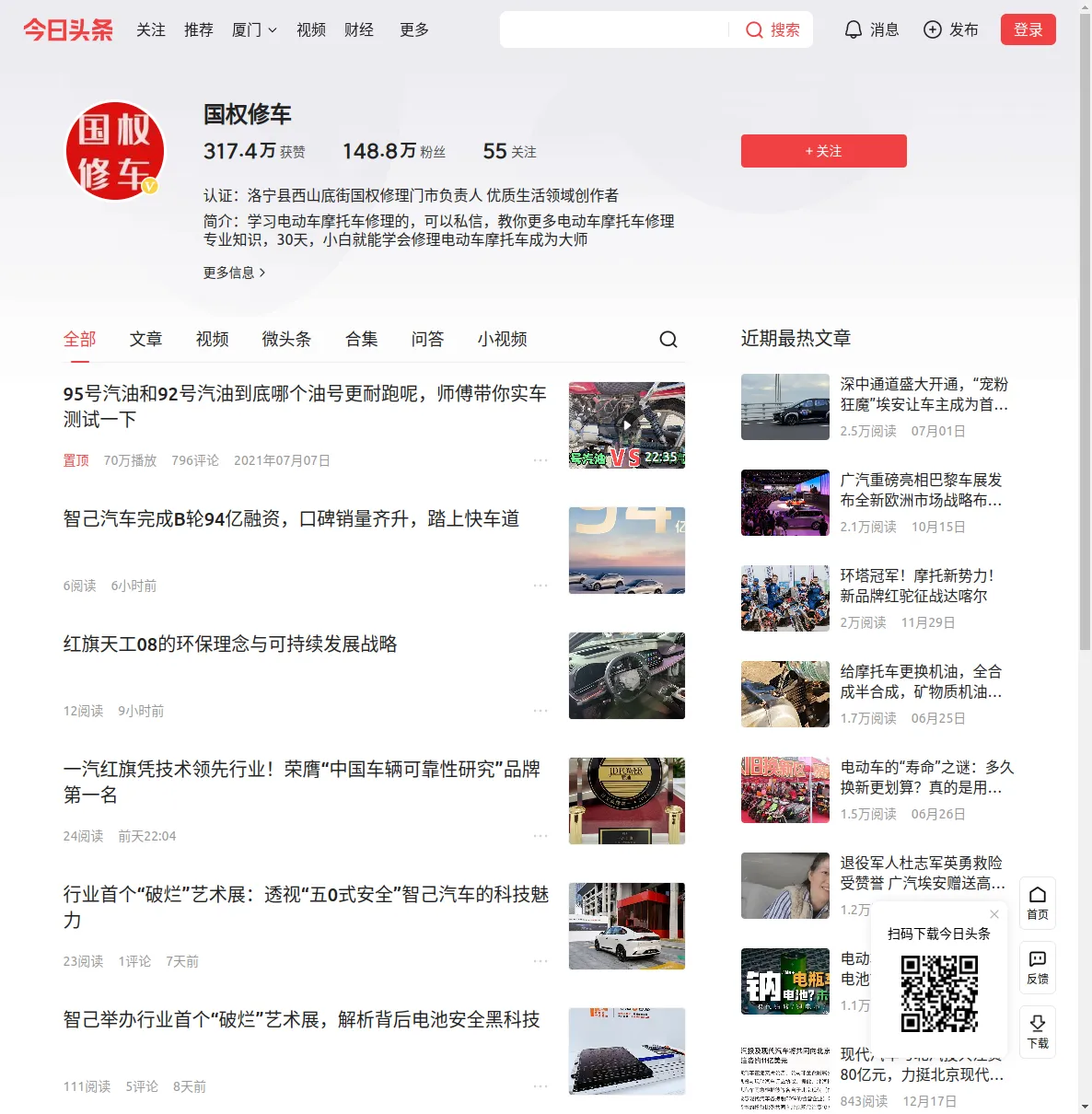Open more options for 智己举办行业首个 post
This screenshot has width=1092, height=1114.
pyautogui.click(x=540, y=1086)
